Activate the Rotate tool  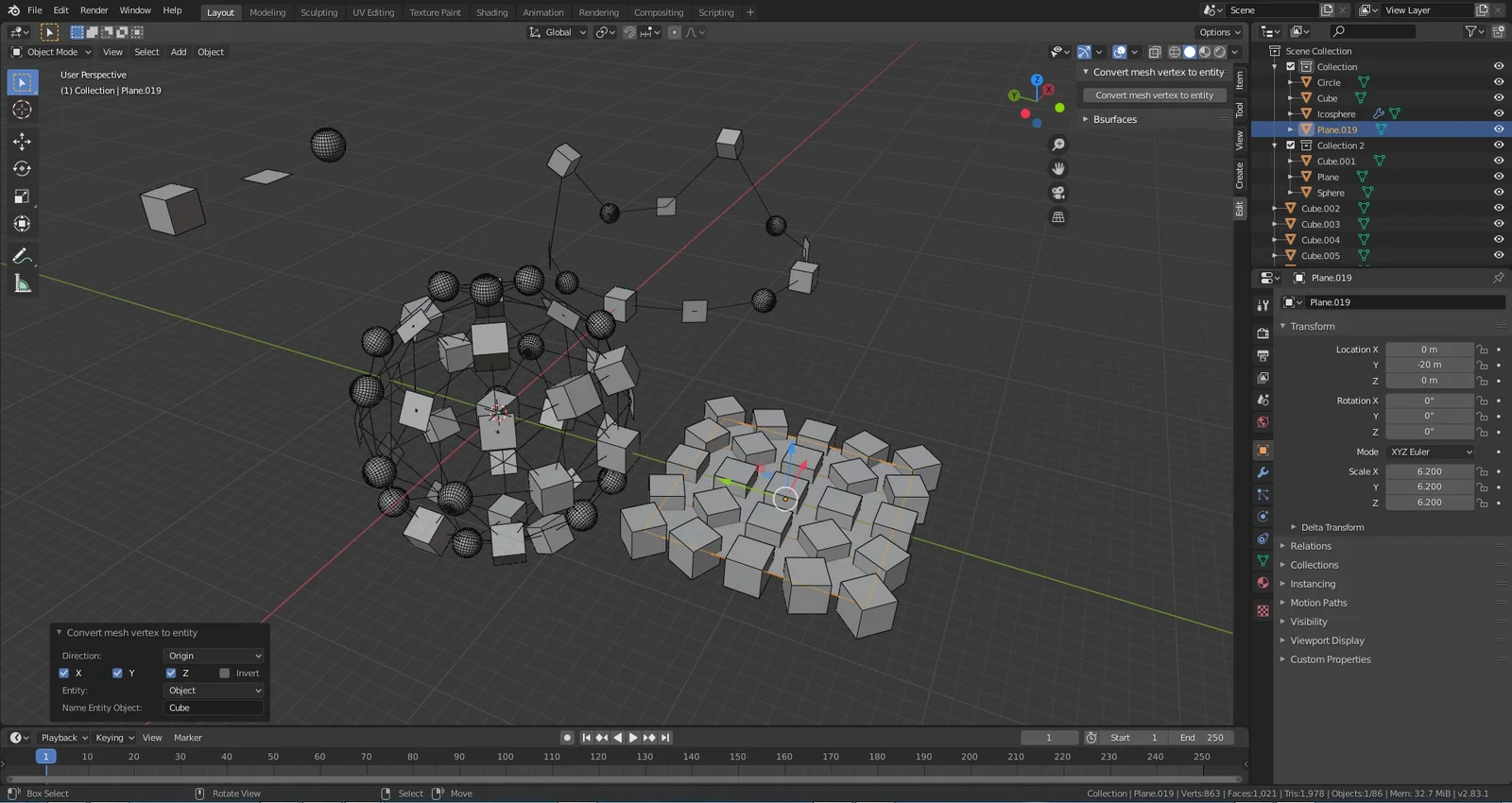click(x=22, y=169)
